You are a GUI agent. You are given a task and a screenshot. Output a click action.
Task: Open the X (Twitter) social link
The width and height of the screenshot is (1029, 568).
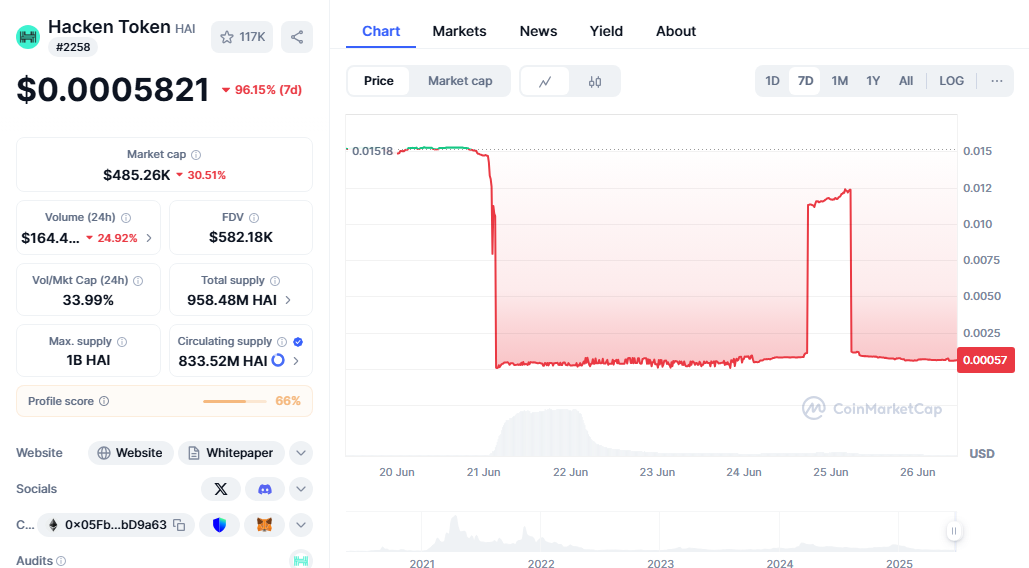tap(221, 489)
